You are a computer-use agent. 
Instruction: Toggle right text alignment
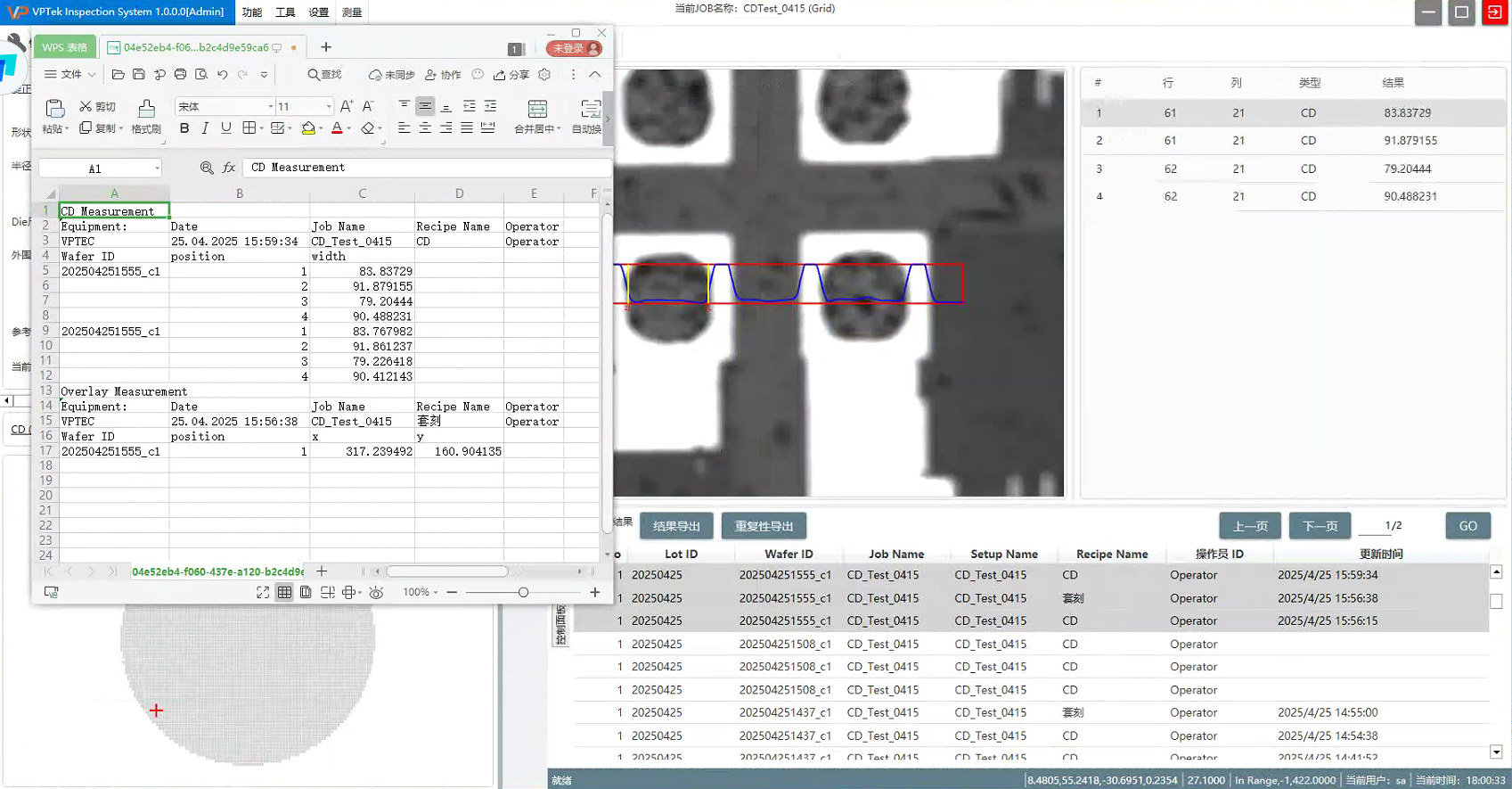[445, 128]
